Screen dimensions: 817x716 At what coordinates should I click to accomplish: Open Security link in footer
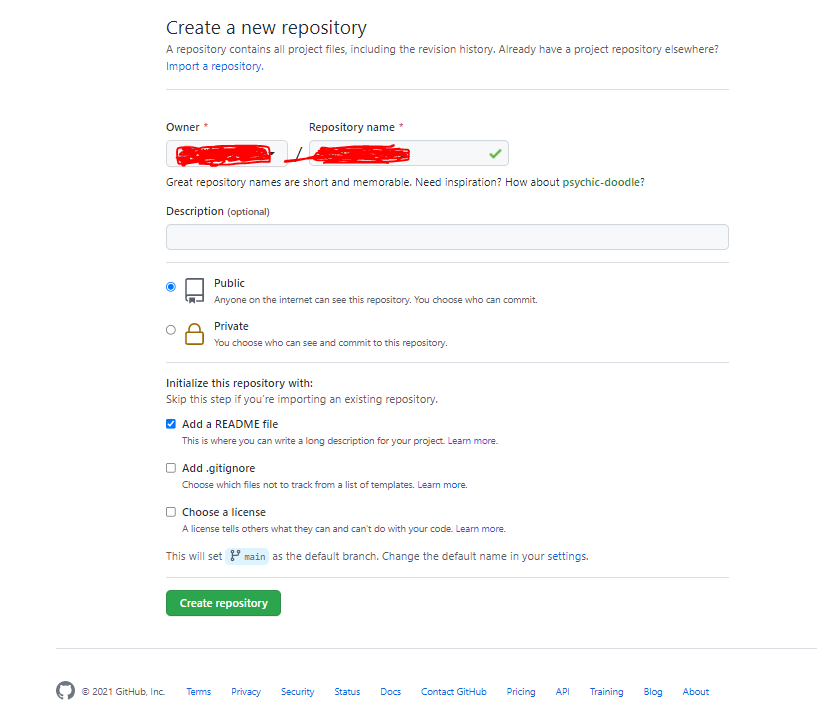click(298, 692)
